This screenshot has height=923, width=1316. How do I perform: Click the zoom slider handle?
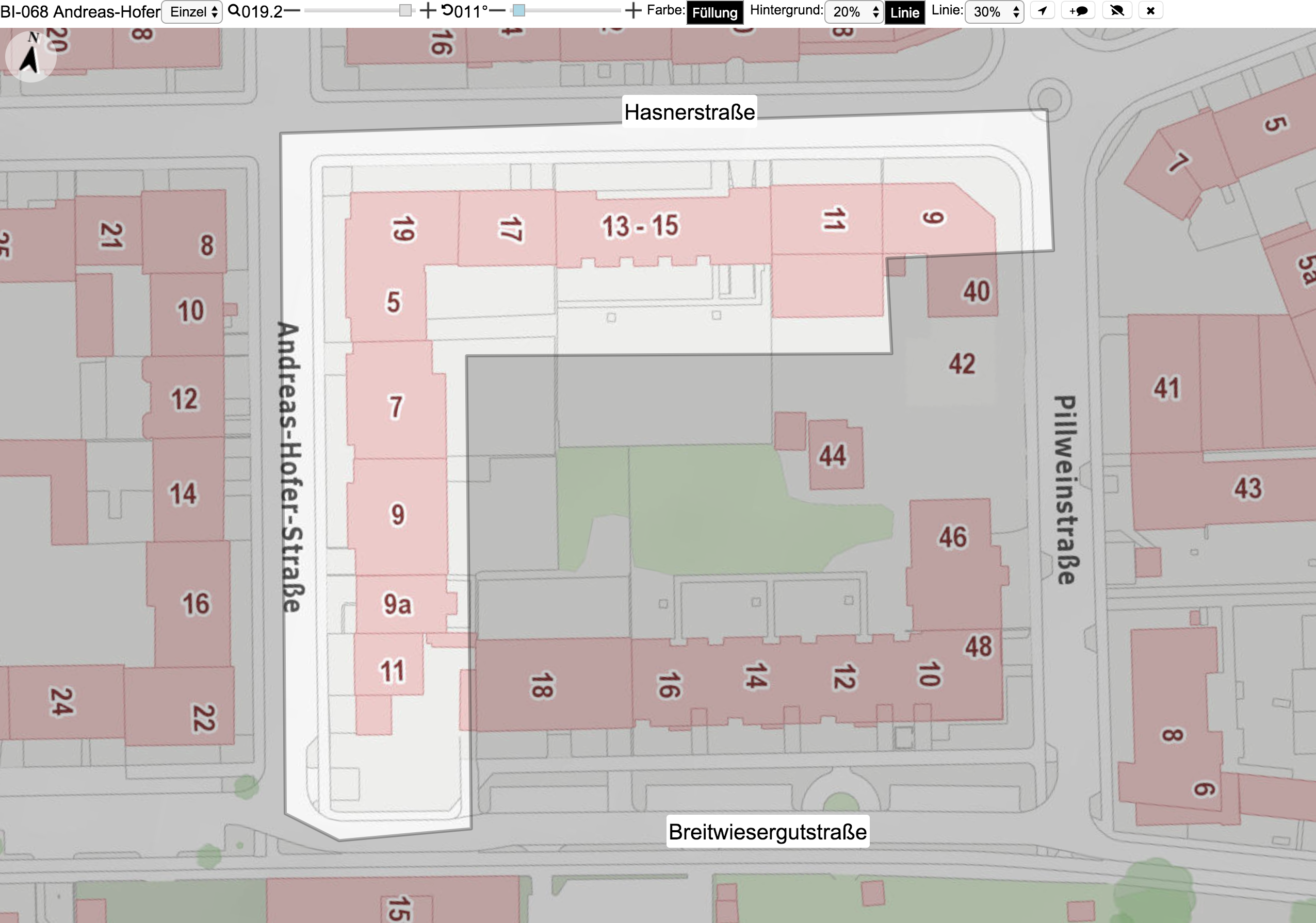tap(405, 11)
